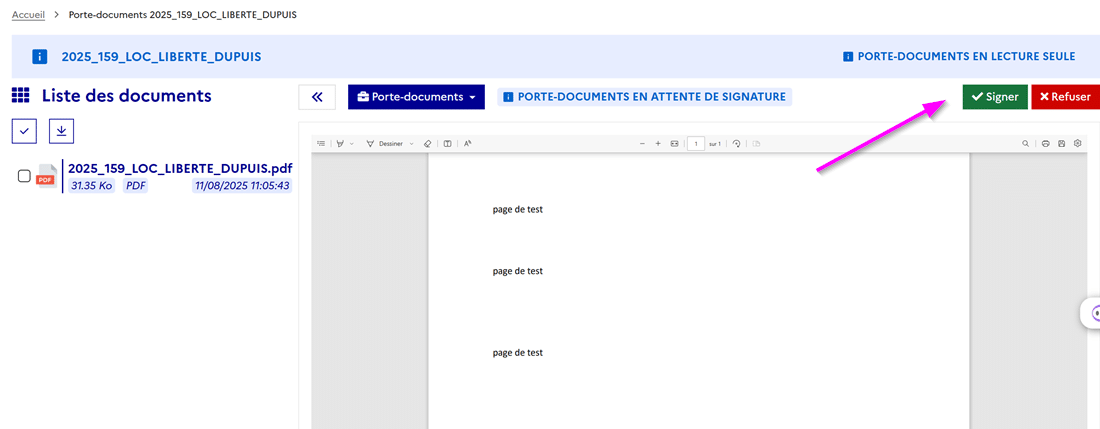Print the PDF document

coord(1046,144)
